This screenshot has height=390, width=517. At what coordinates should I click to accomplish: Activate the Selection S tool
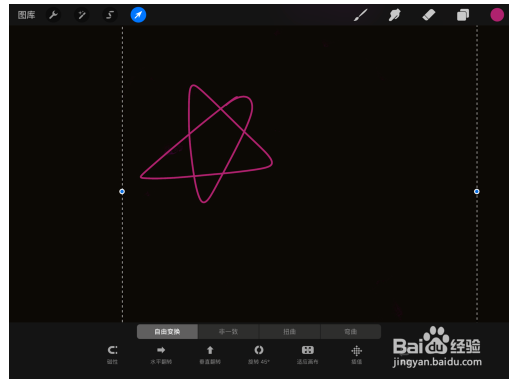(x=110, y=15)
